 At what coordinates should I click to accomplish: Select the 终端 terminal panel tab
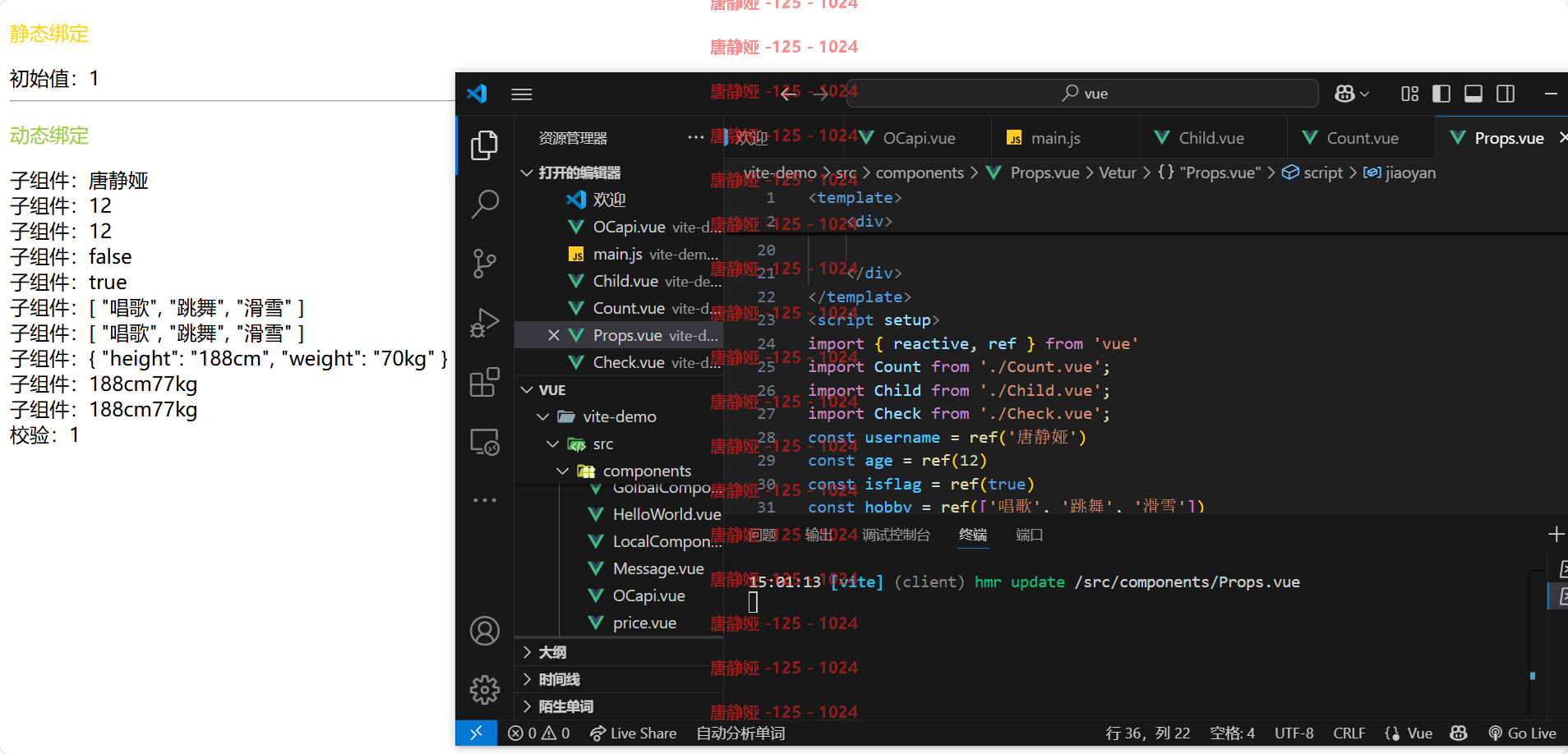pos(973,535)
